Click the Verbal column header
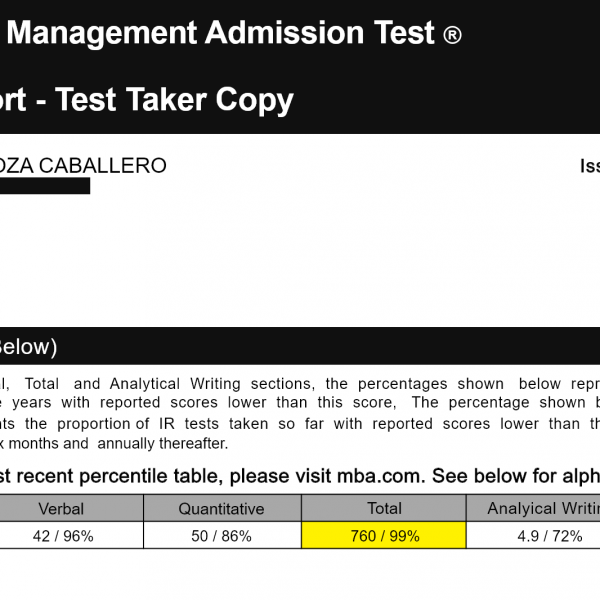600x600 pixels. pos(62,508)
